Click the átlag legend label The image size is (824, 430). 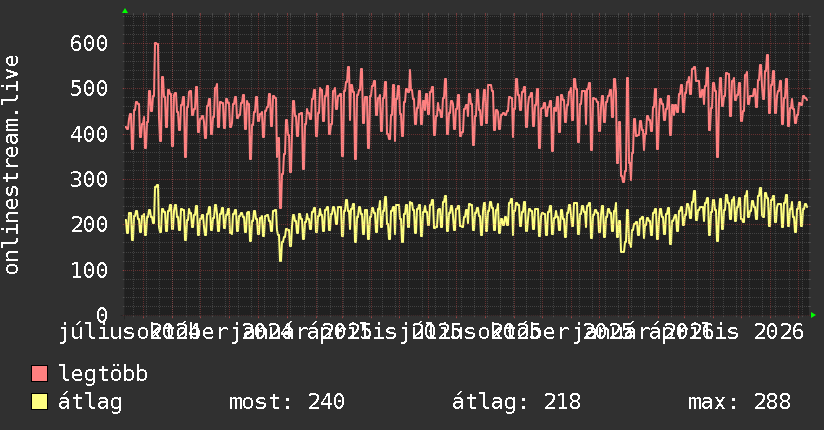pos(90,402)
